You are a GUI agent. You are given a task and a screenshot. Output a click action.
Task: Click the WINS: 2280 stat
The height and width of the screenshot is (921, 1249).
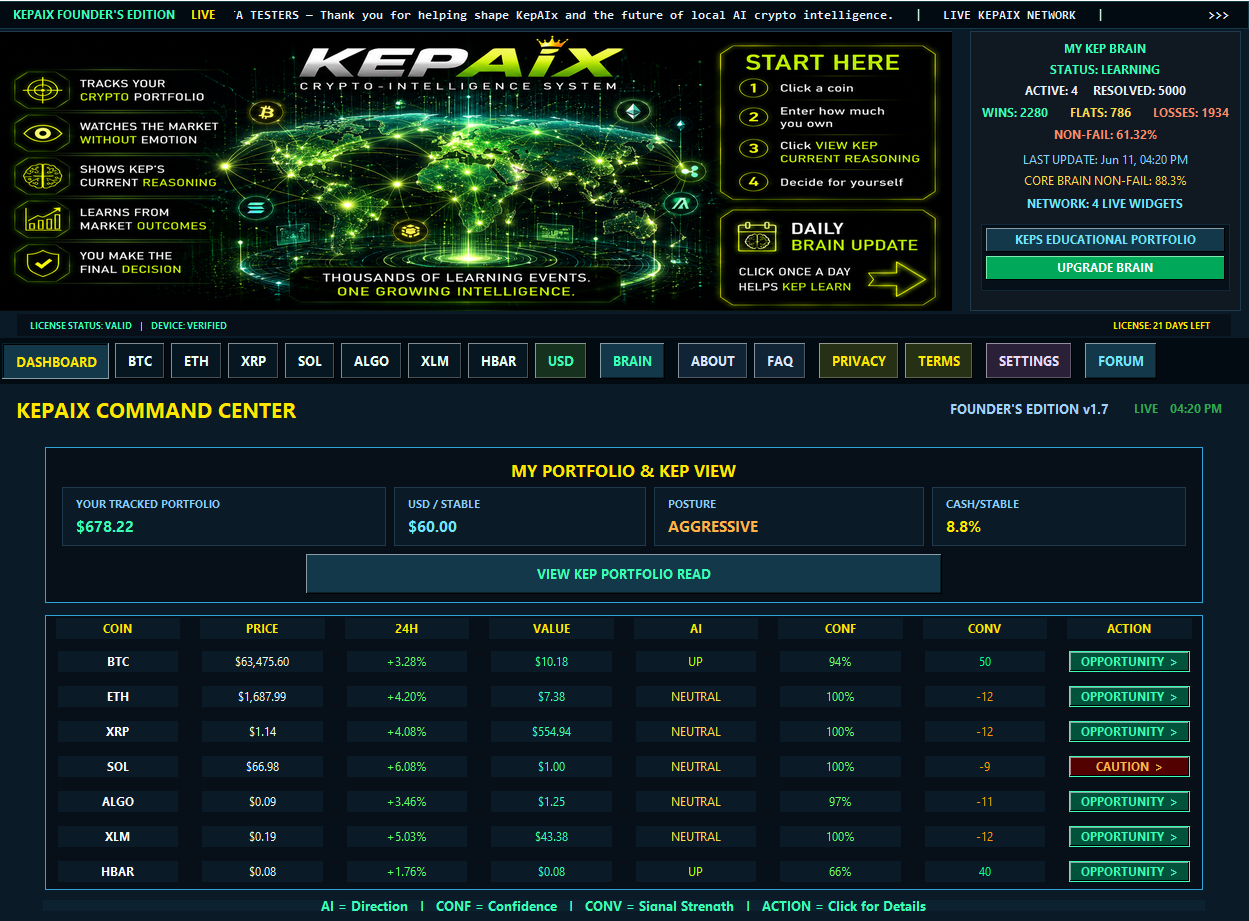1015,112
